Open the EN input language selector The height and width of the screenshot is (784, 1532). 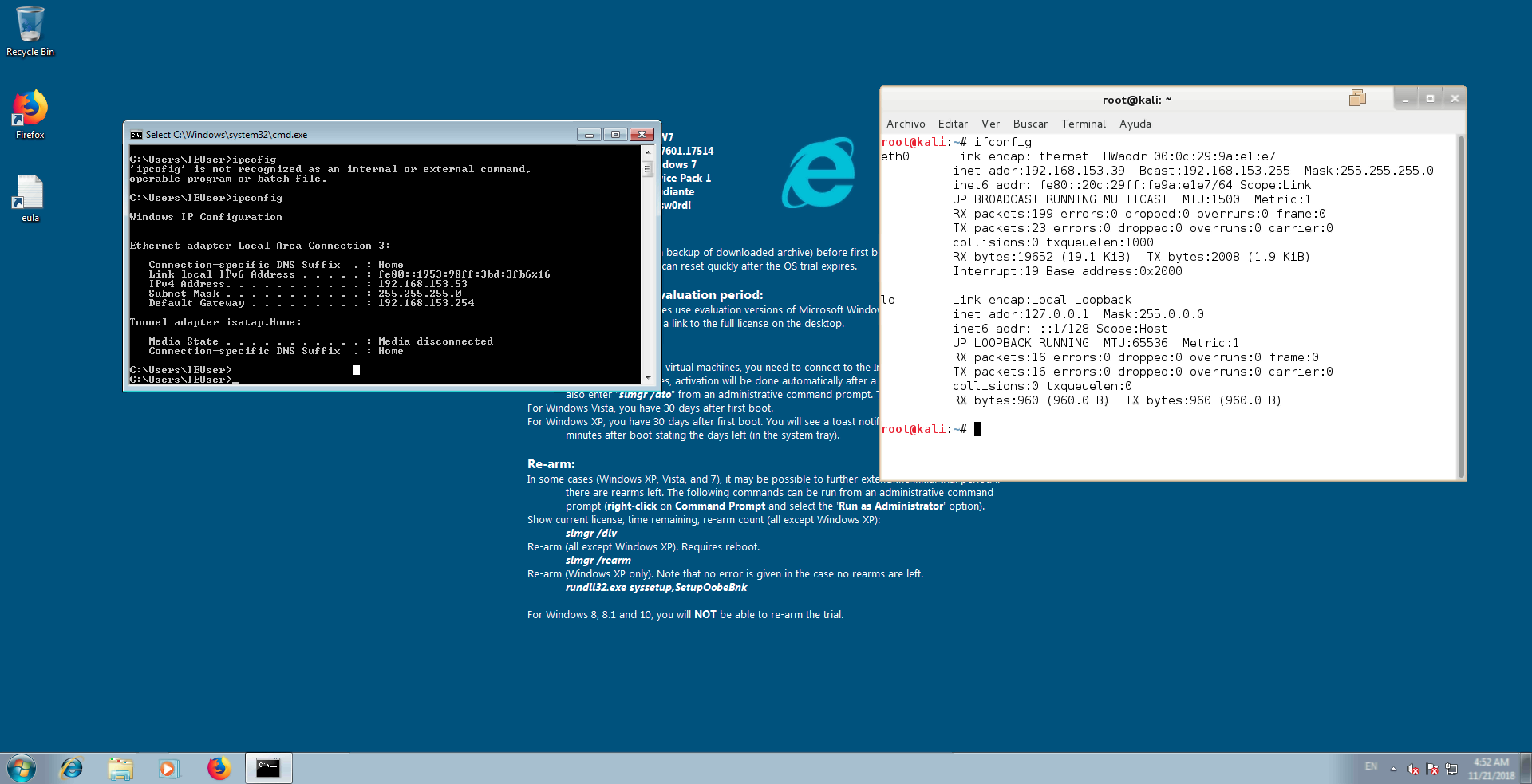coord(1371,766)
